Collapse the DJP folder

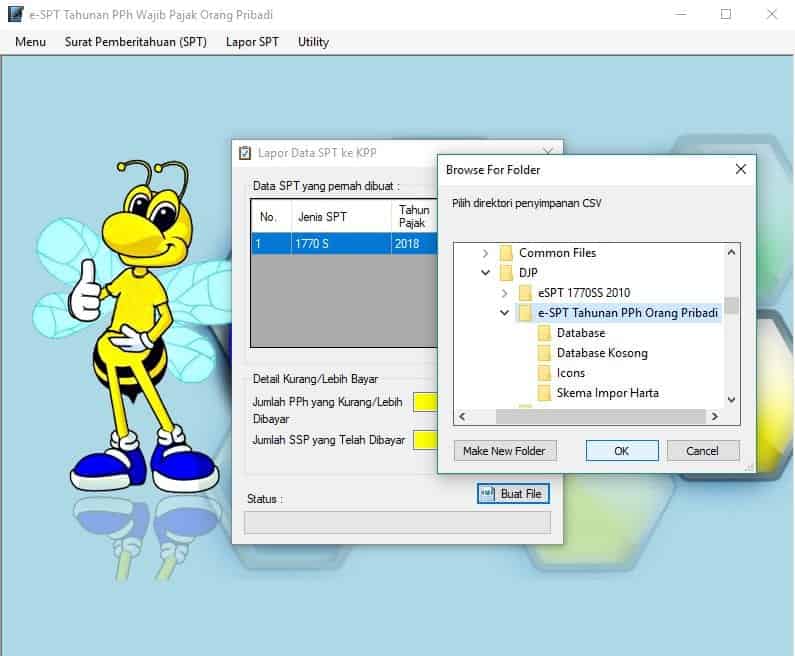click(485, 273)
